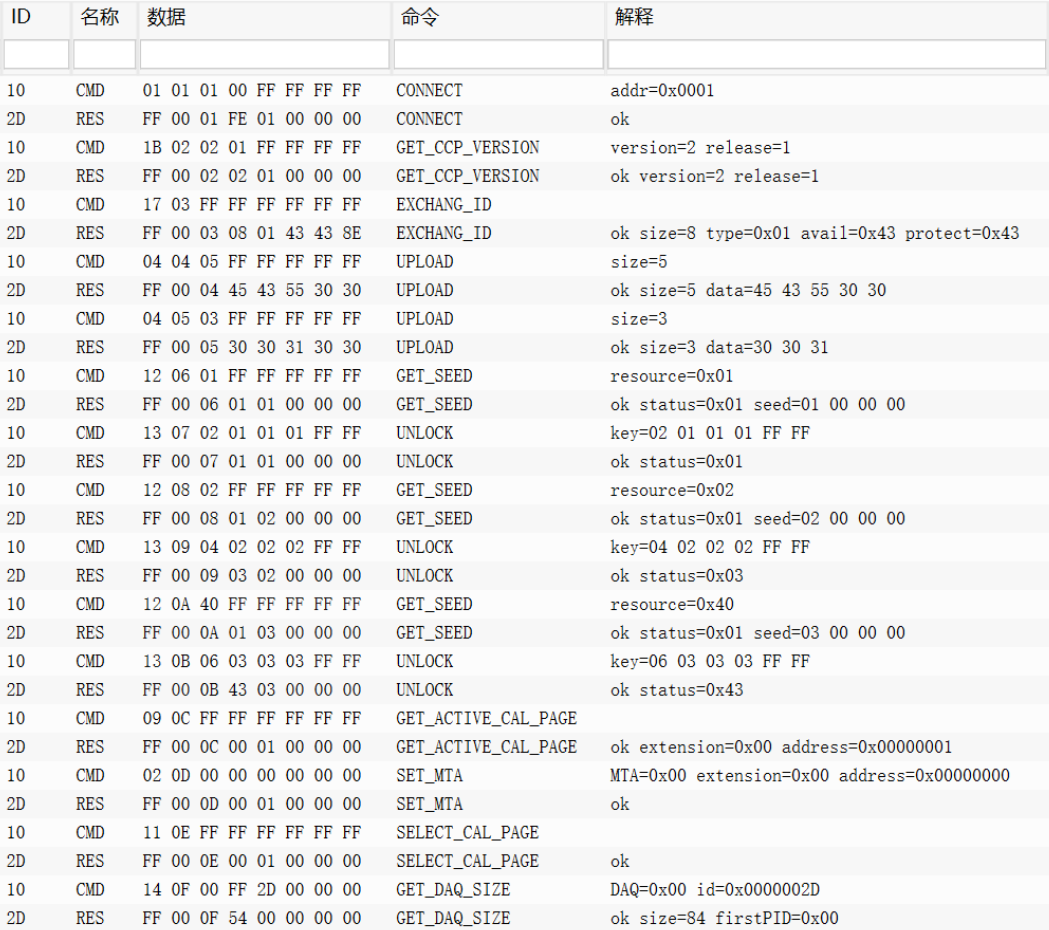Select data '12 0A 40 FF FF FF FF FF'
The width and height of the screenshot is (1049, 930).
coord(252,604)
